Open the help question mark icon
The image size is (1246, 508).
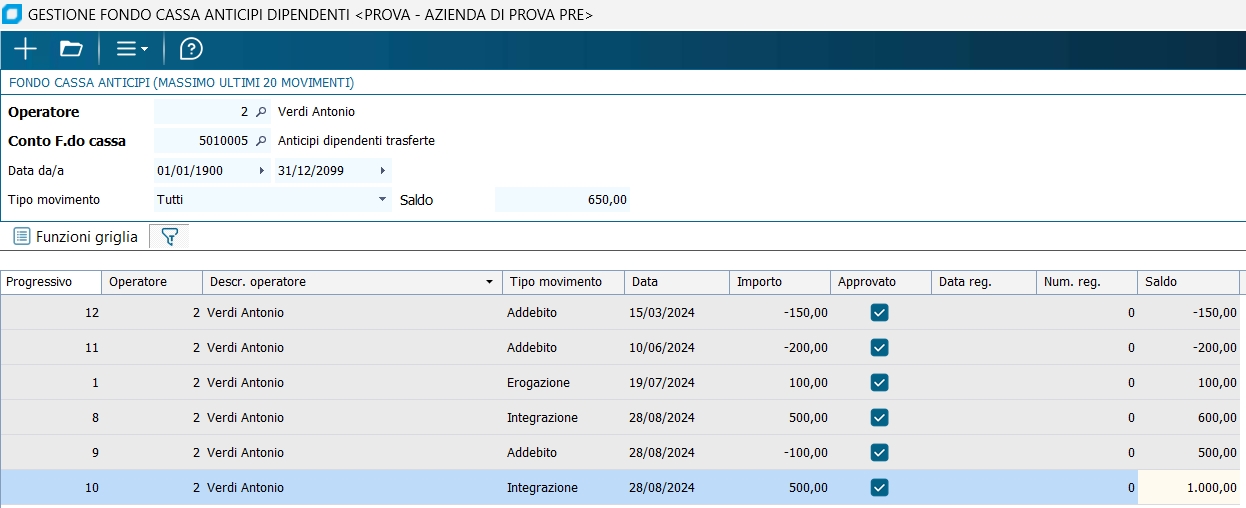pos(191,49)
